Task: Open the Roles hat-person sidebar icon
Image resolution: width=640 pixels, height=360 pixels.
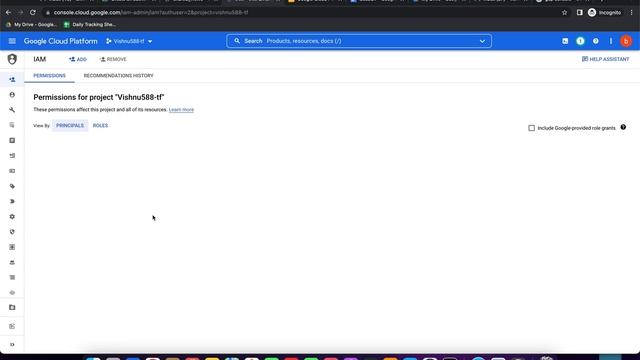Action: point(12,262)
